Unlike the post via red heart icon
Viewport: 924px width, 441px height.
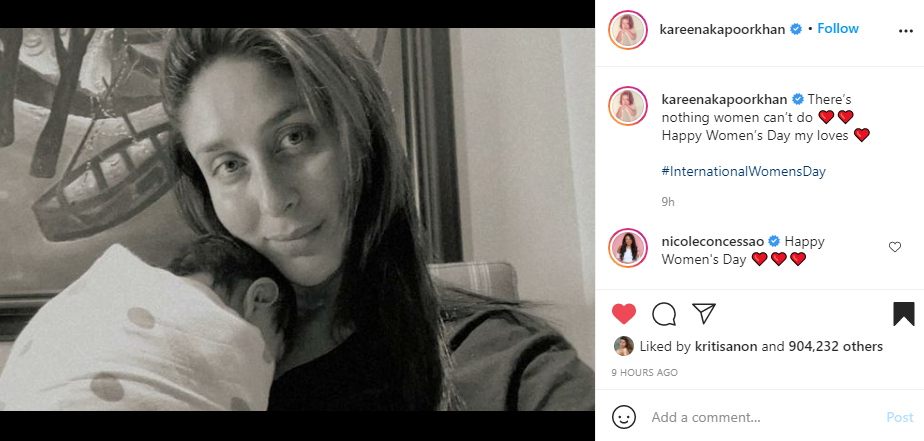623,314
